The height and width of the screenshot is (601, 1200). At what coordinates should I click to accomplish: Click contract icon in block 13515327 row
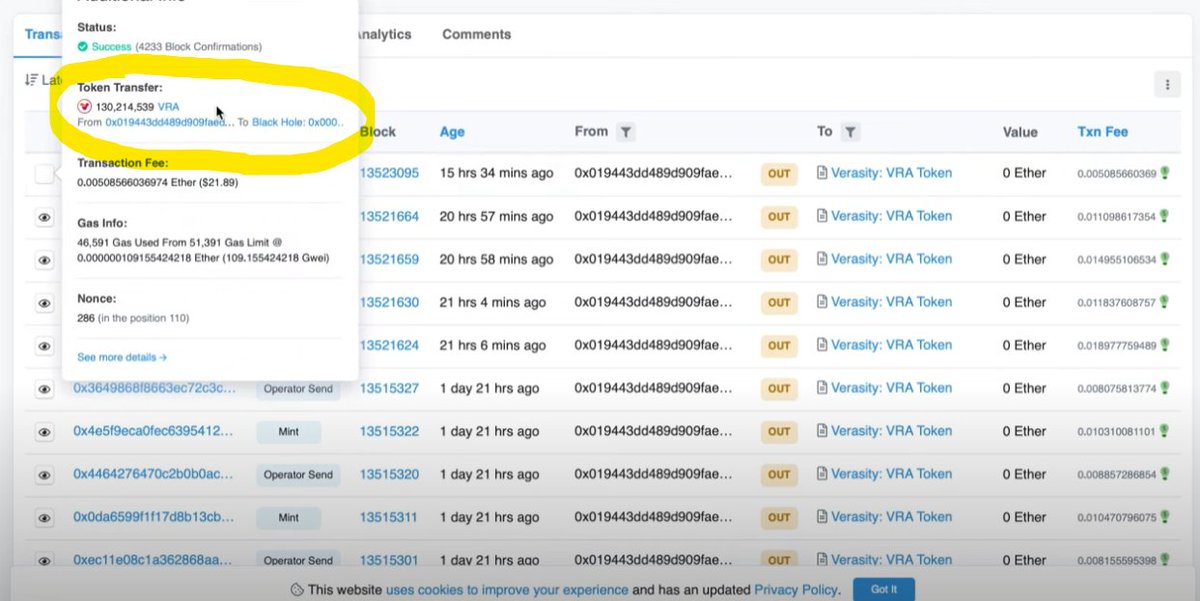click(822, 388)
